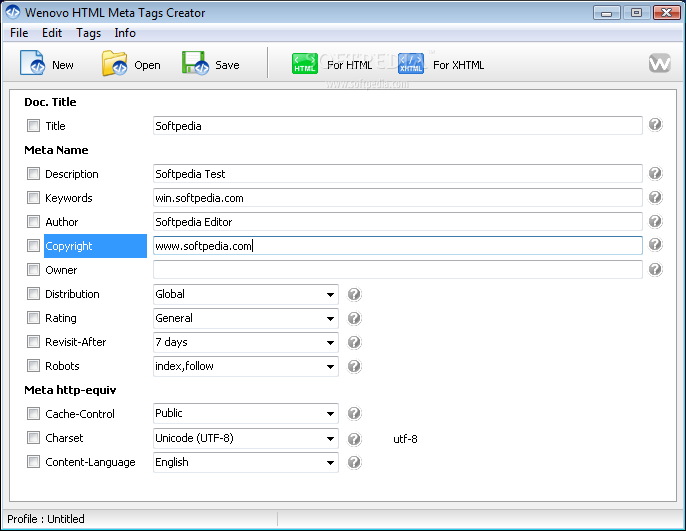
Task: Open the Robots dropdown showing index,follow
Action: 245,366
